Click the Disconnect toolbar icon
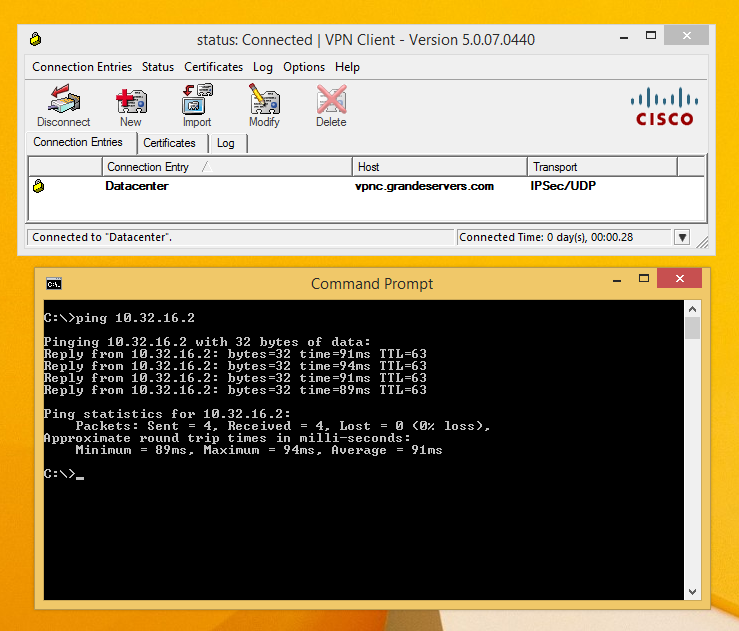The width and height of the screenshot is (739, 631). point(63,101)
